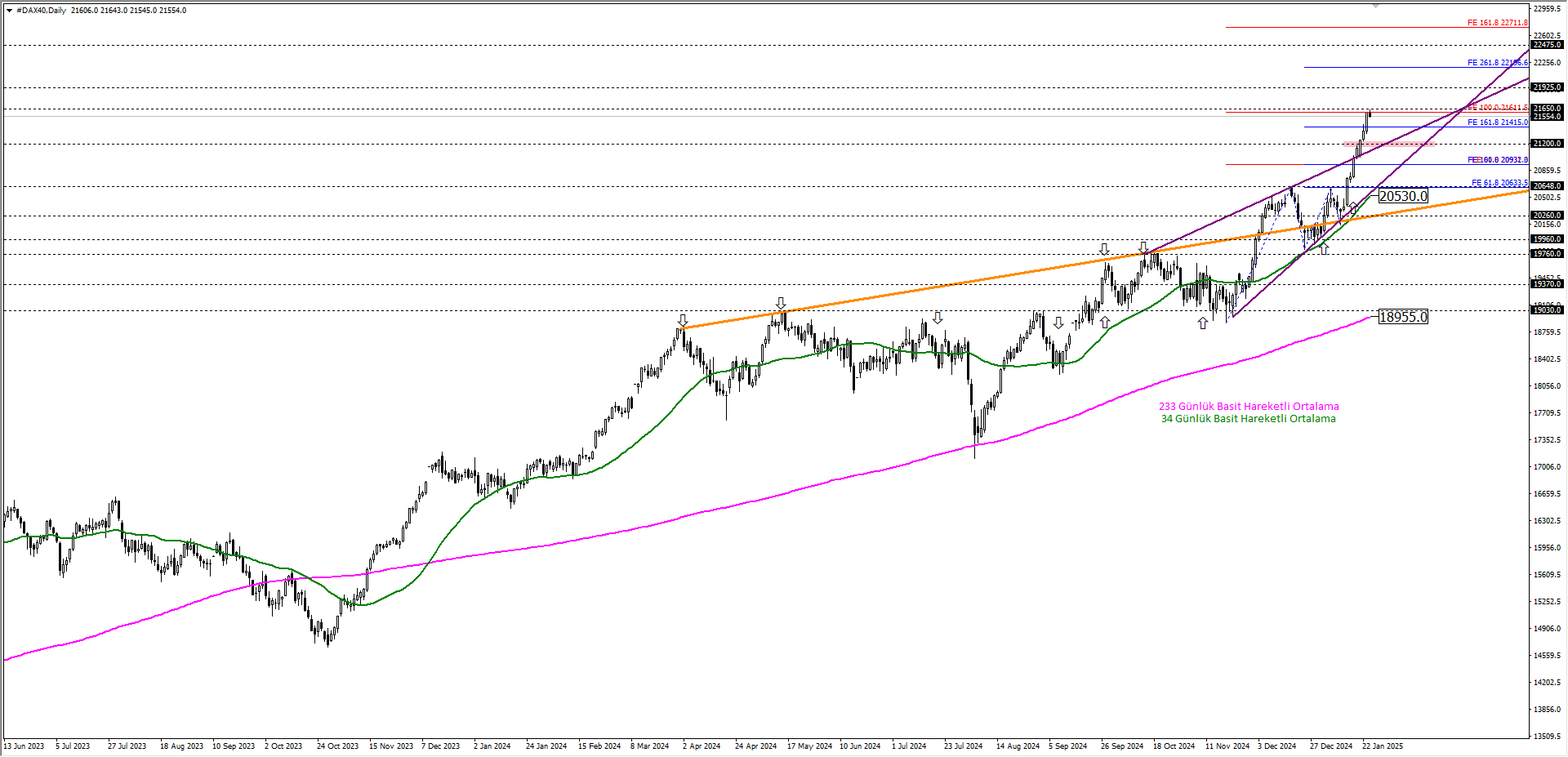The image size is (1568, 757).
Task: Select the chart shift triangle marker at top
Action: 1375,5
